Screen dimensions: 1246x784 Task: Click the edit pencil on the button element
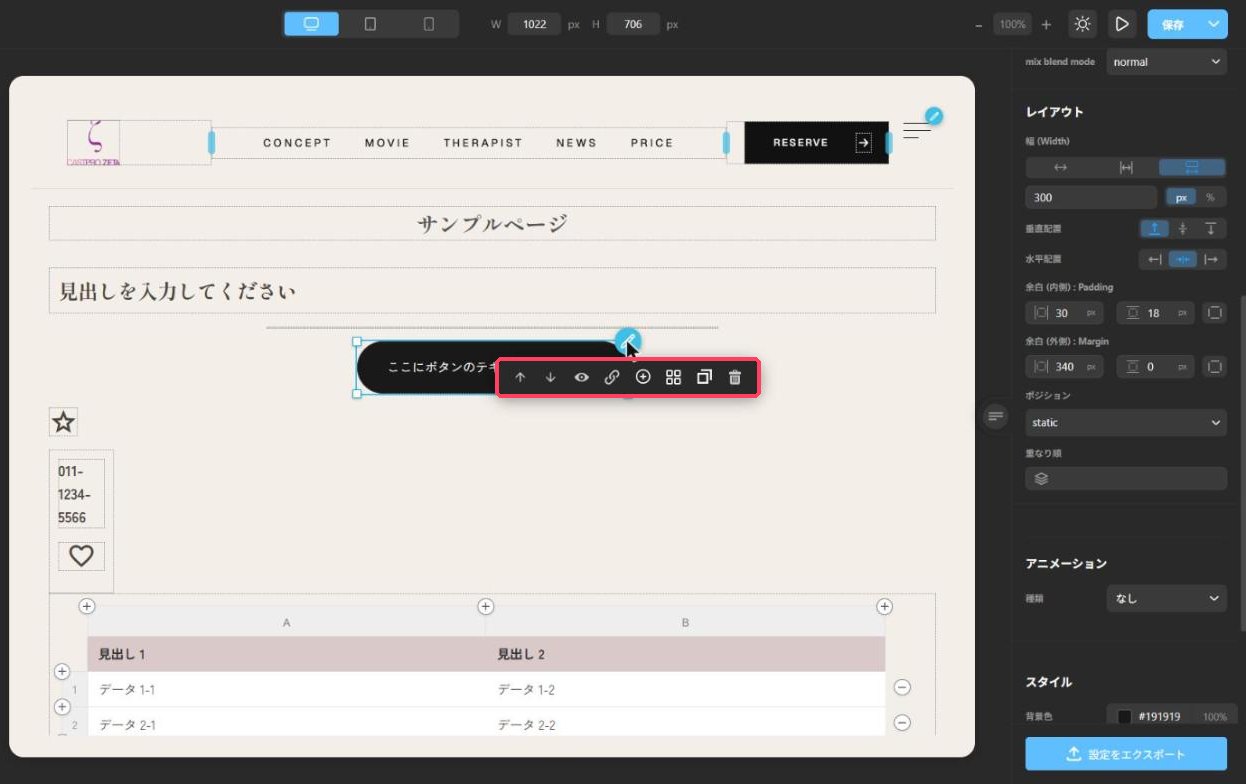tap(627, 341)
